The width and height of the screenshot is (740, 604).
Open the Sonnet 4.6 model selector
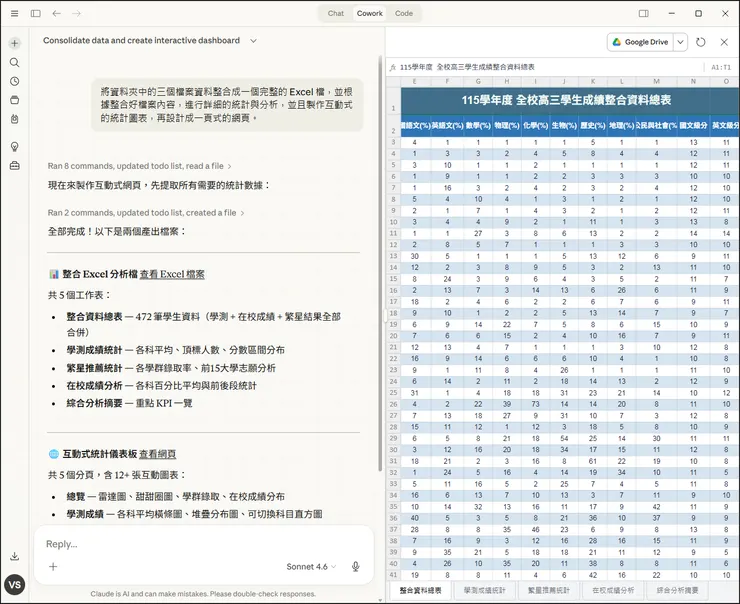311,567
